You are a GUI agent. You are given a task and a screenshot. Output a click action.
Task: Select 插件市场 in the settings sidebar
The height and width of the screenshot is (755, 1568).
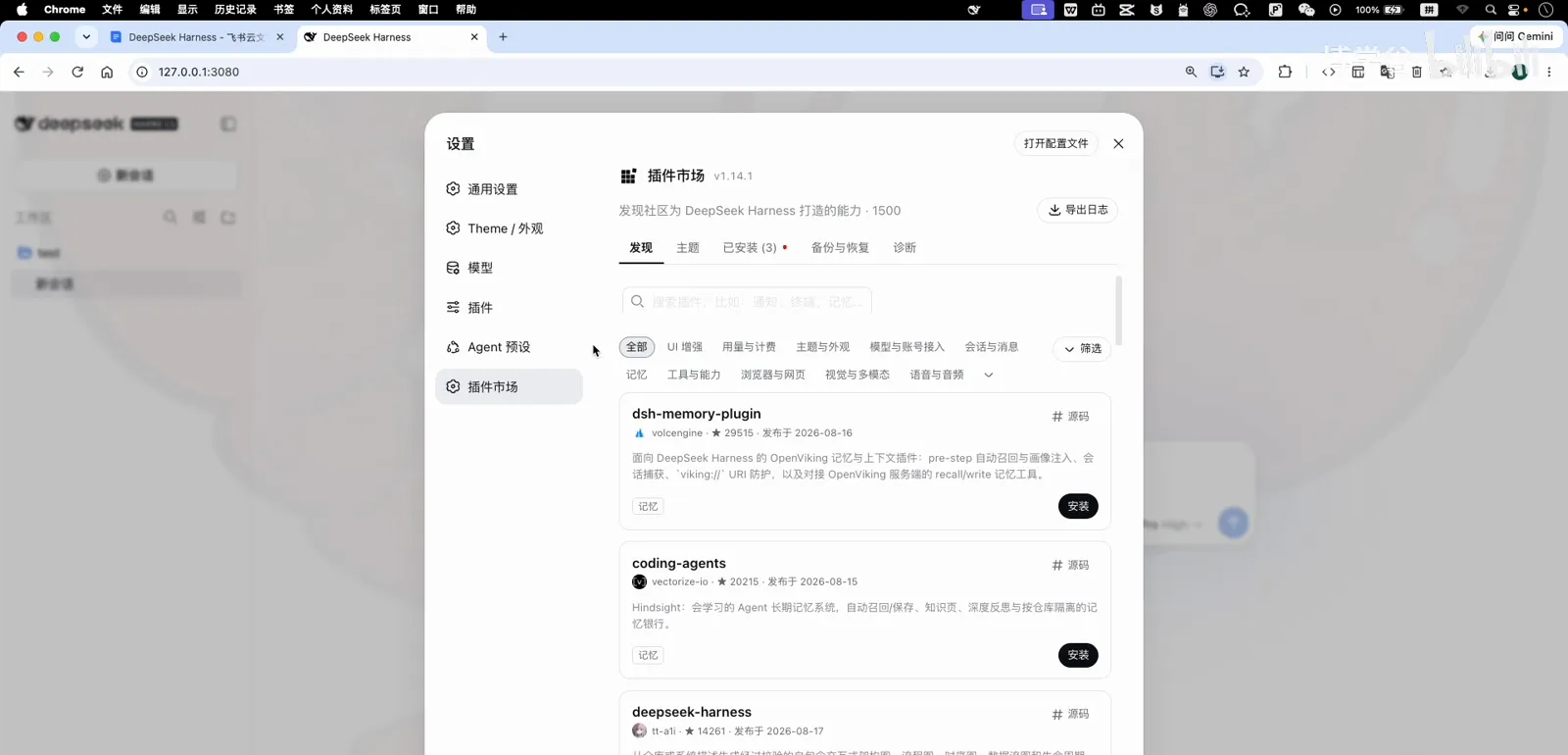point(509,386)
